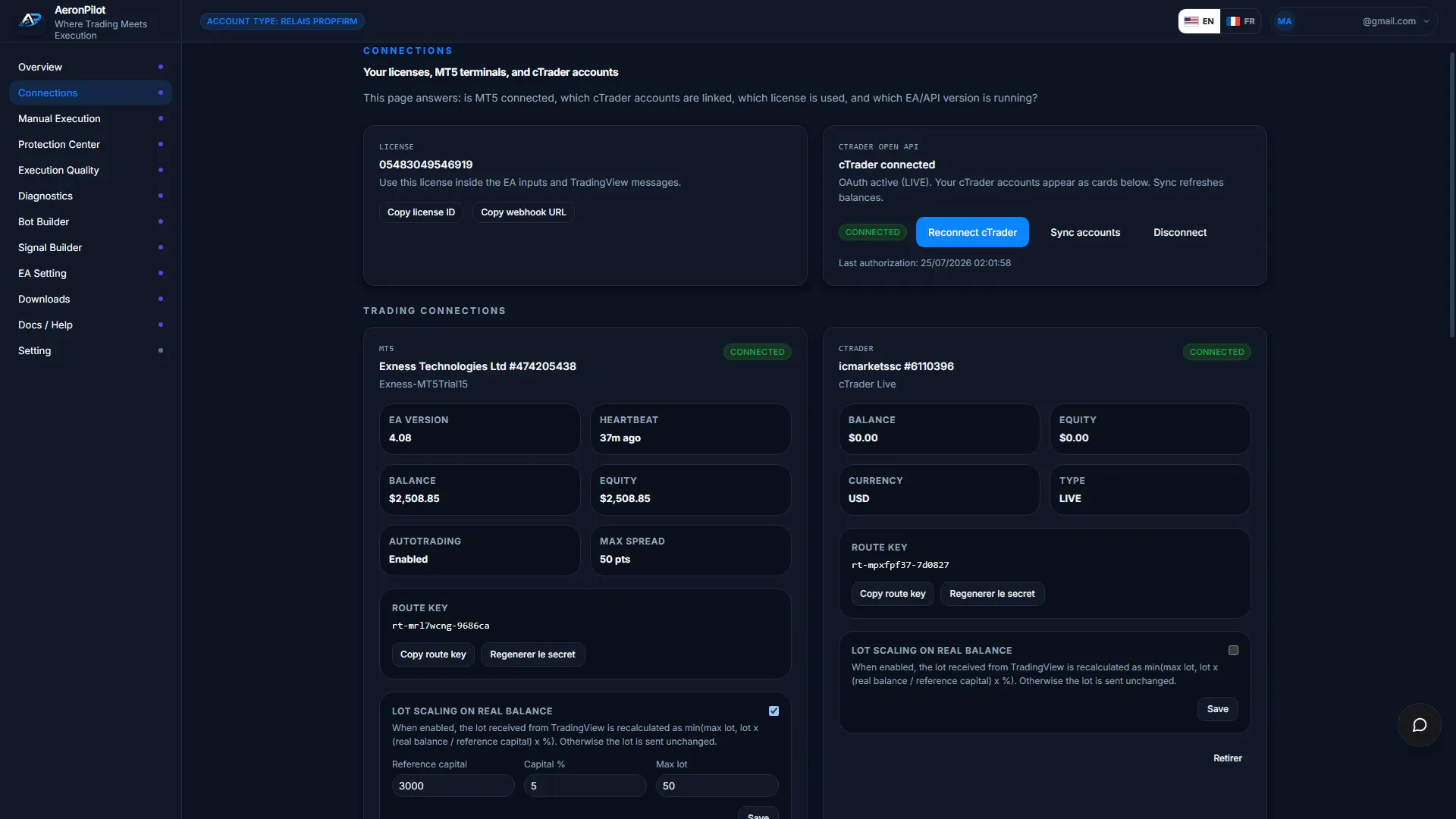Click Reconnect cTrader button
Image resolution: width=1456 pixels, height=819 pixels.
click(972, 232)
